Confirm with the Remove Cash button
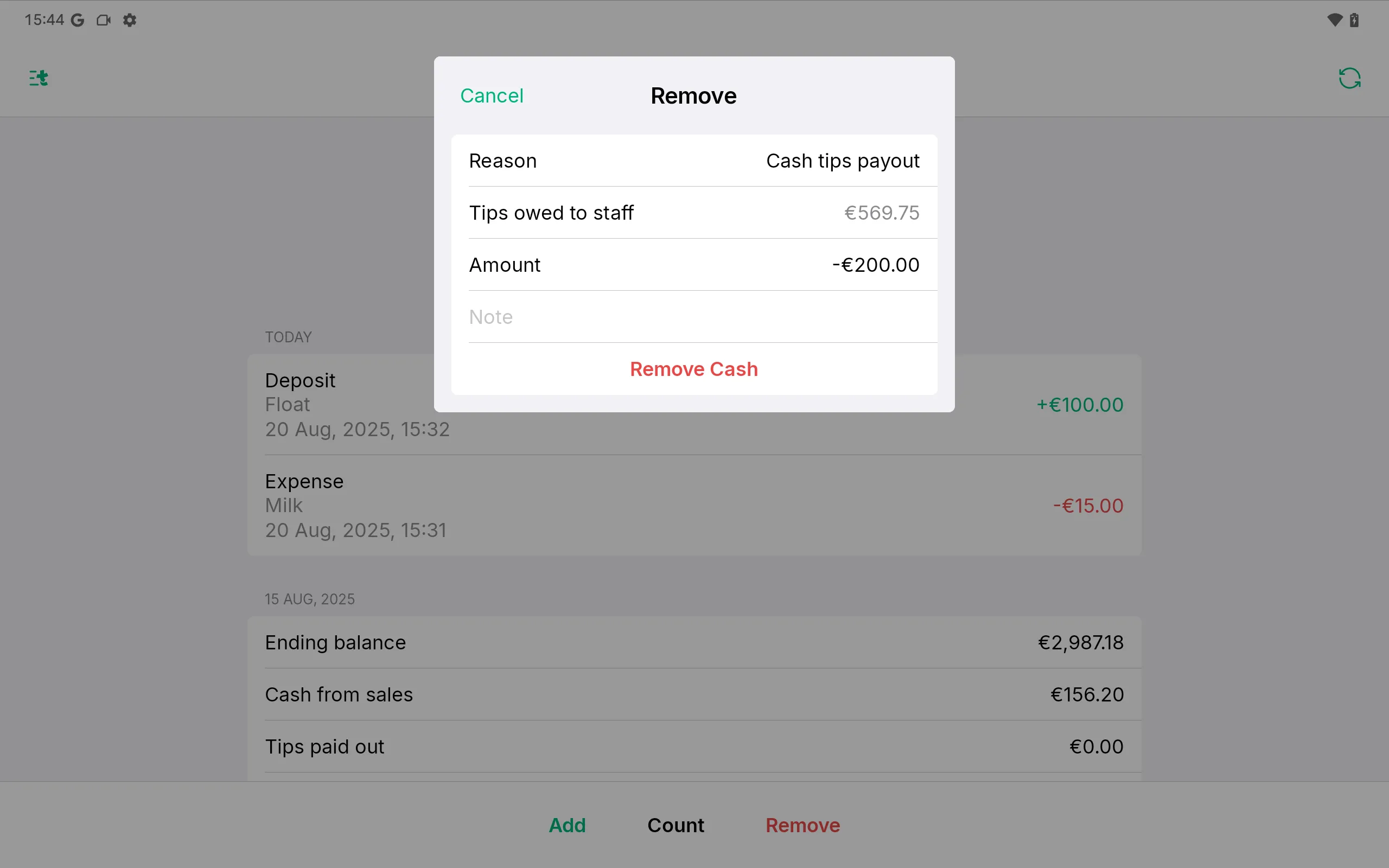1389x868 pixels. (693, 369)
